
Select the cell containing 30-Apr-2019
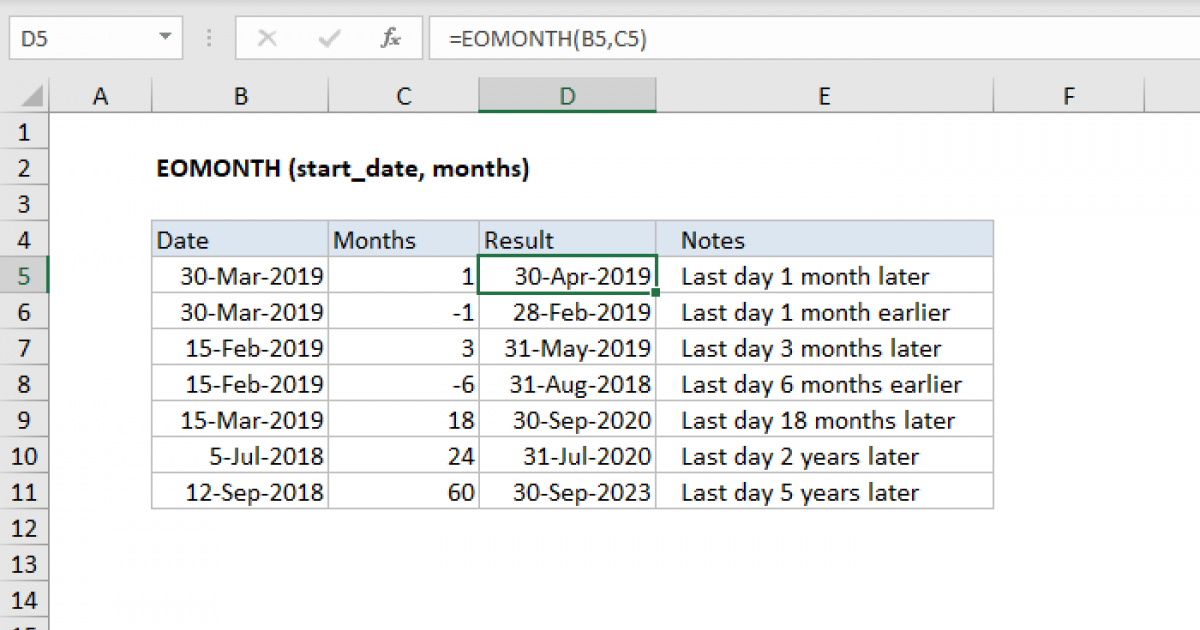[x=567, y=275]
